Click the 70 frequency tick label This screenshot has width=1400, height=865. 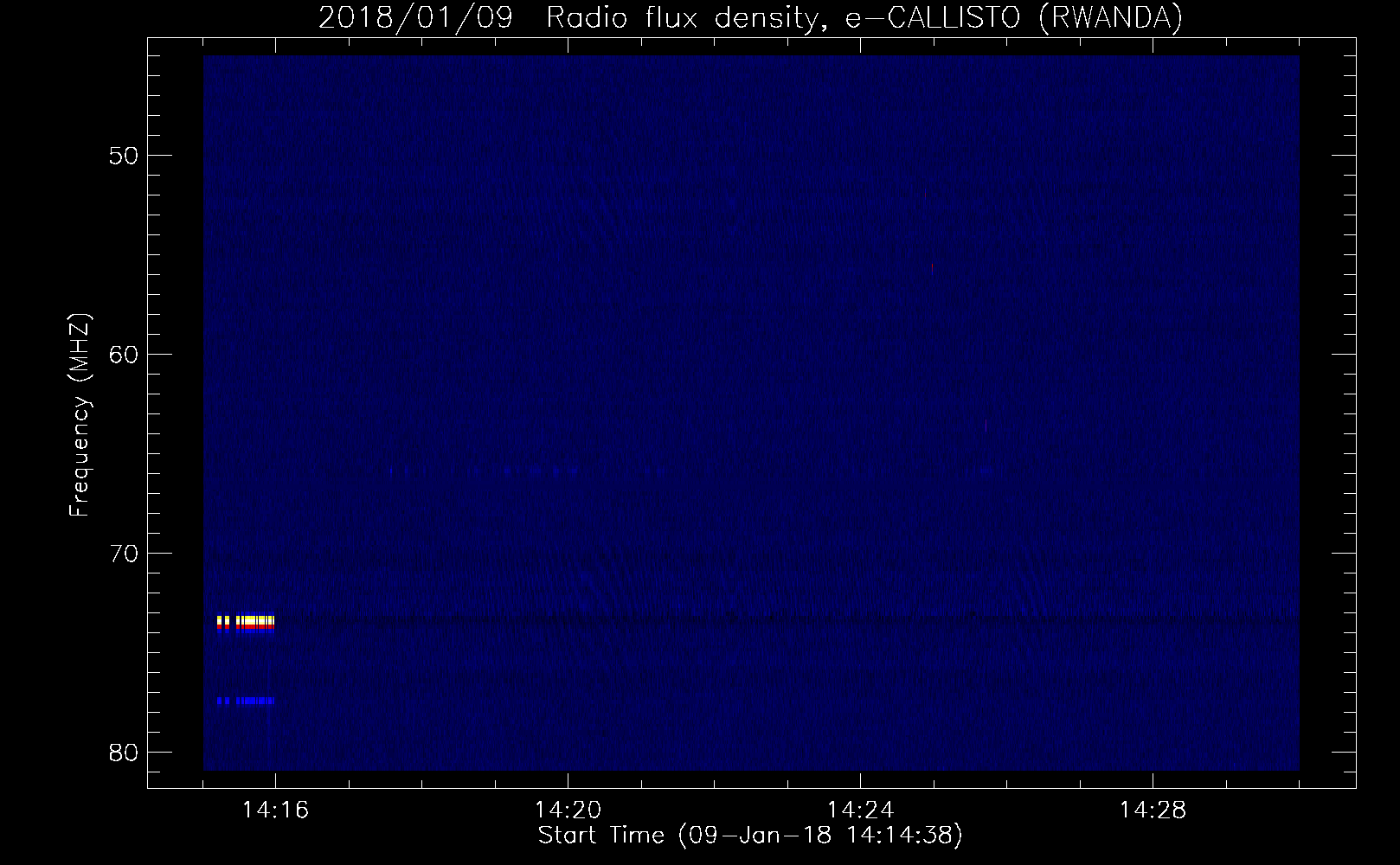coord(125,554)
